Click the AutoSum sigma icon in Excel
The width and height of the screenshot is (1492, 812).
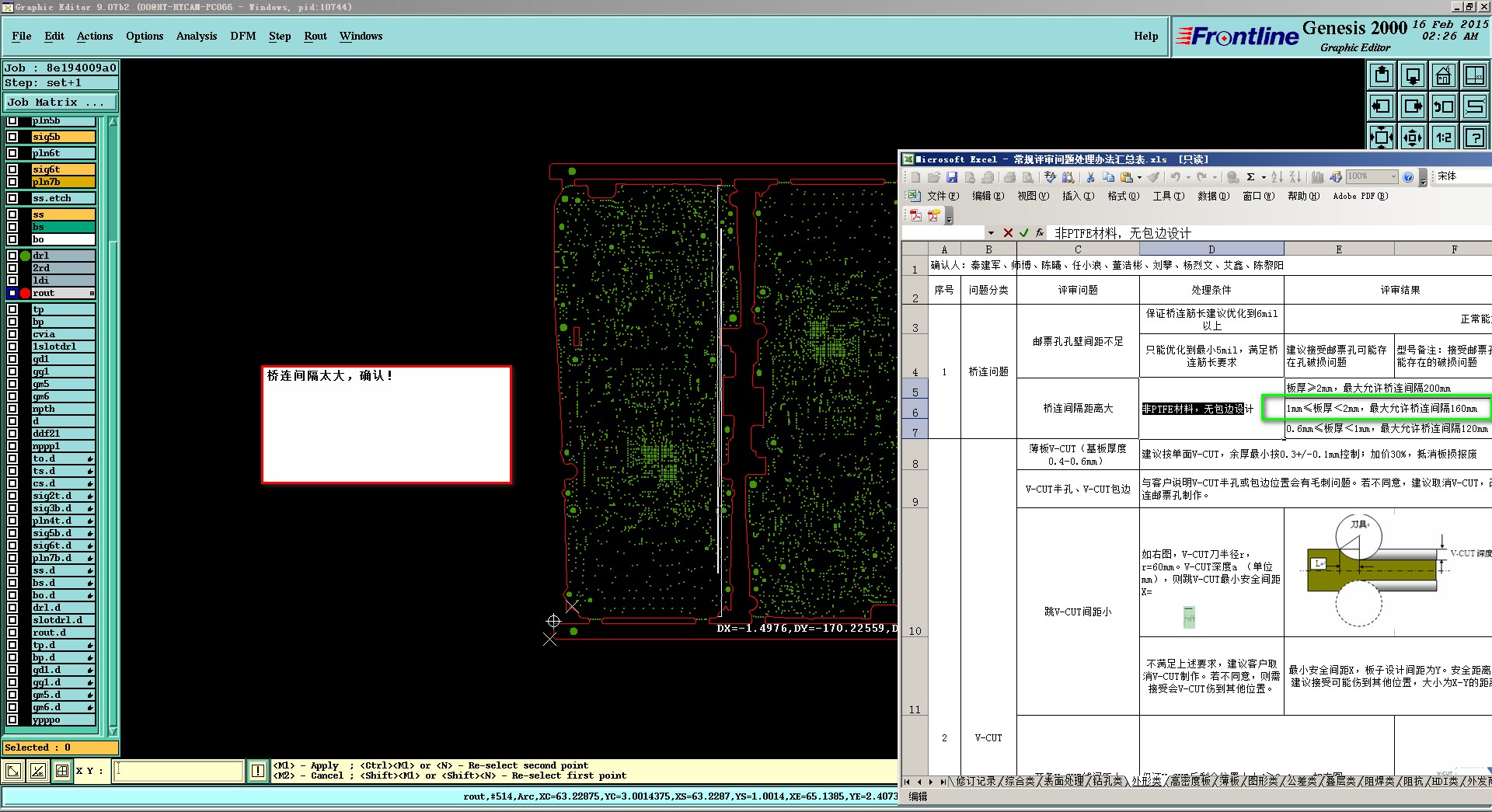pyautogui.click(x=1251, y=177)
